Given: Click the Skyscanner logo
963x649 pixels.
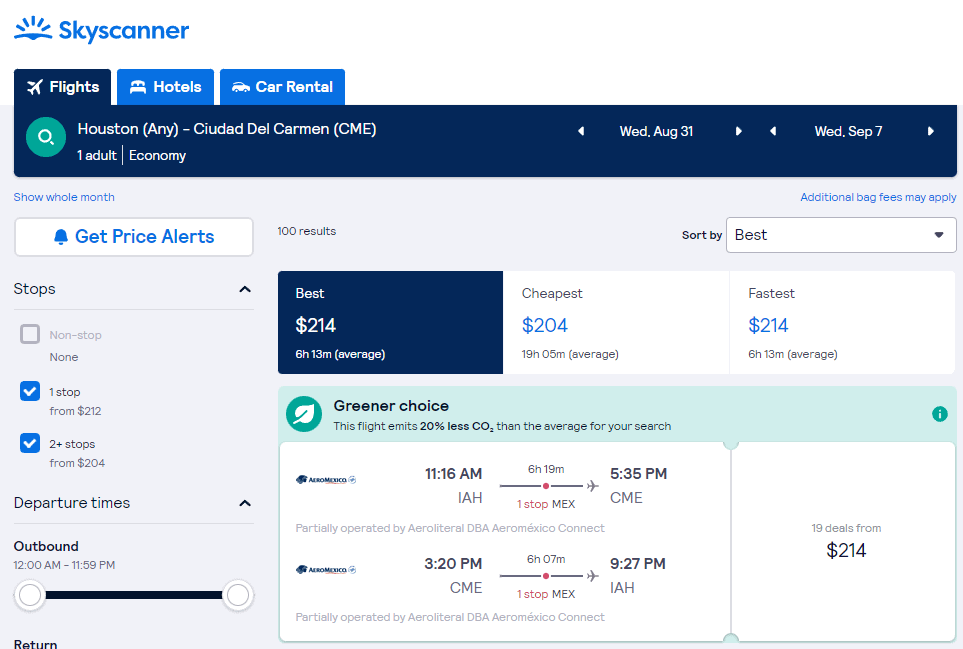Looking at the screenshot, I should 100,29.
